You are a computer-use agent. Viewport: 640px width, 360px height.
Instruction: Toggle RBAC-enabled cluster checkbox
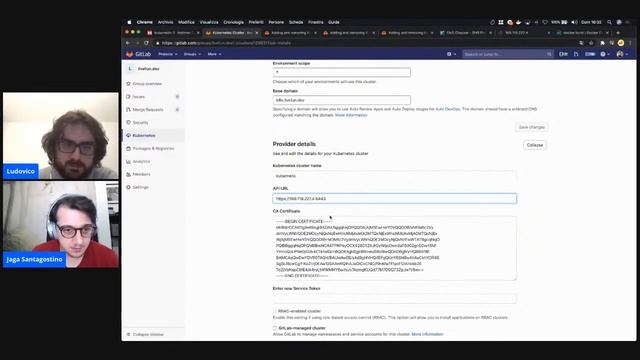click(275, 311)
